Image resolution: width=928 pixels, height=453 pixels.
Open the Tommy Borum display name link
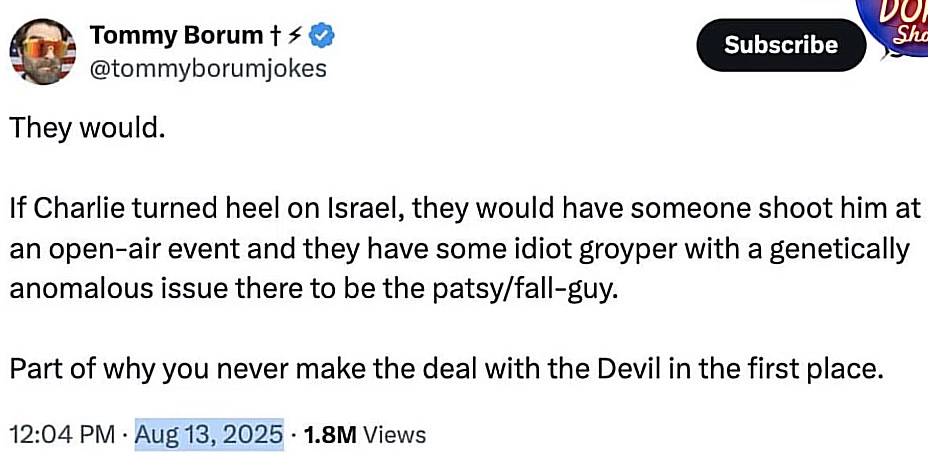point(176,37)
